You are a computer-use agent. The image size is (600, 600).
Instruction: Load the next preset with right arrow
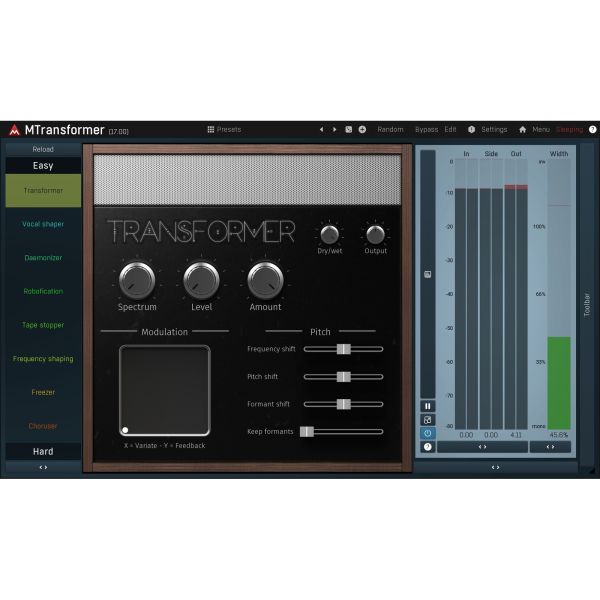pos(334,129)
